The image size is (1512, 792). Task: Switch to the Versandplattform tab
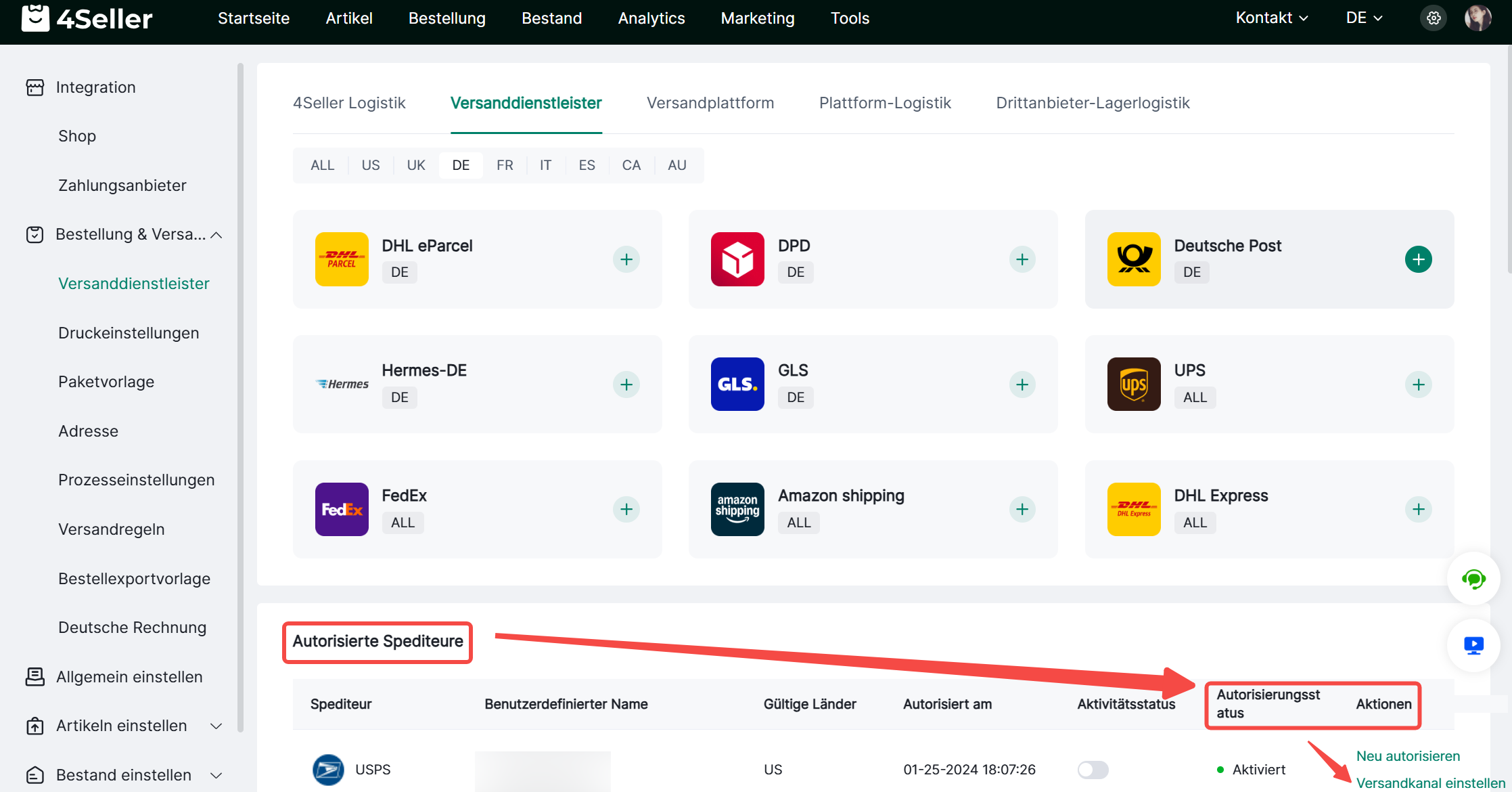click(x=710, y=103)
